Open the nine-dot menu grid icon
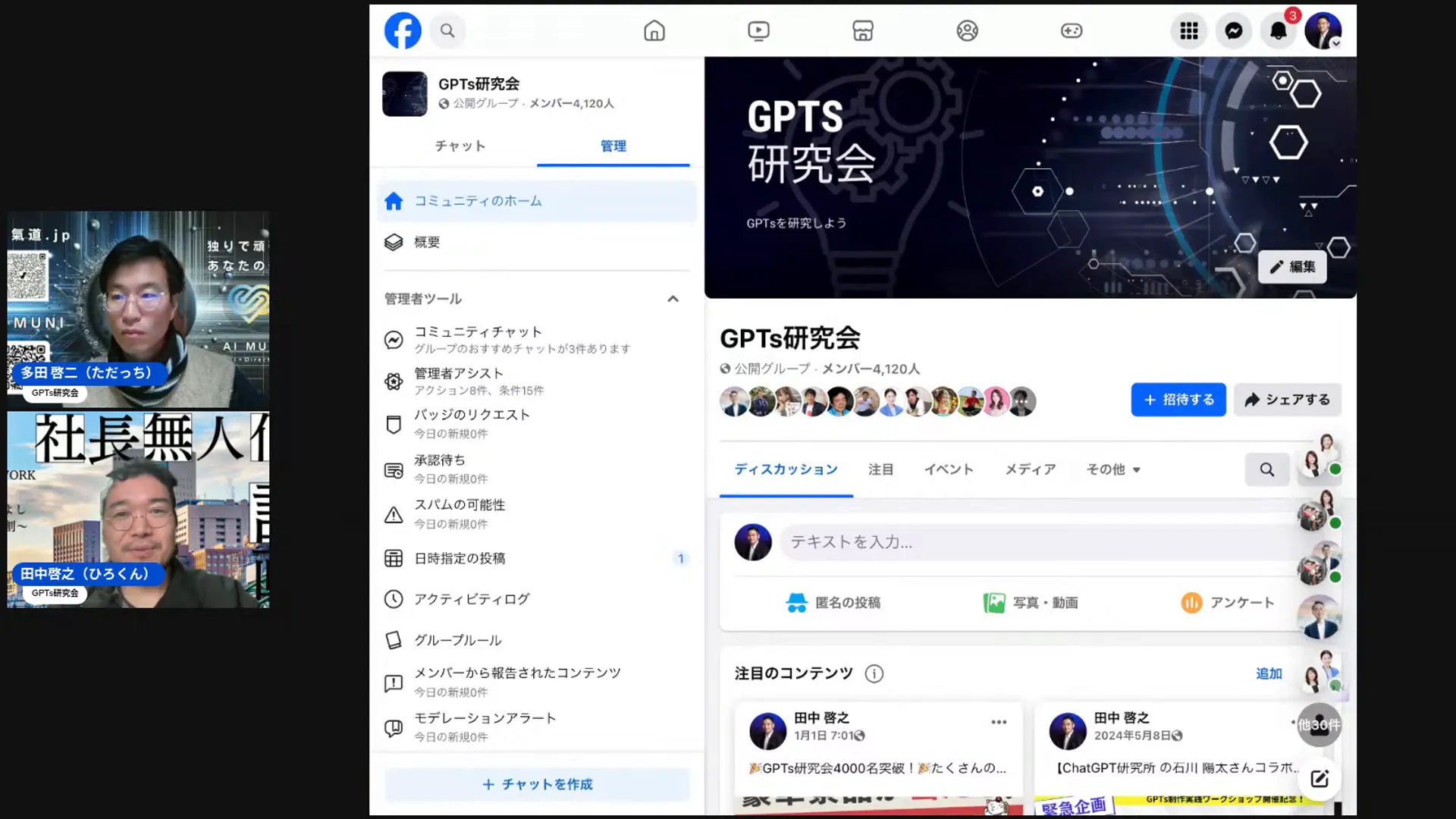 pos(1189,31)
